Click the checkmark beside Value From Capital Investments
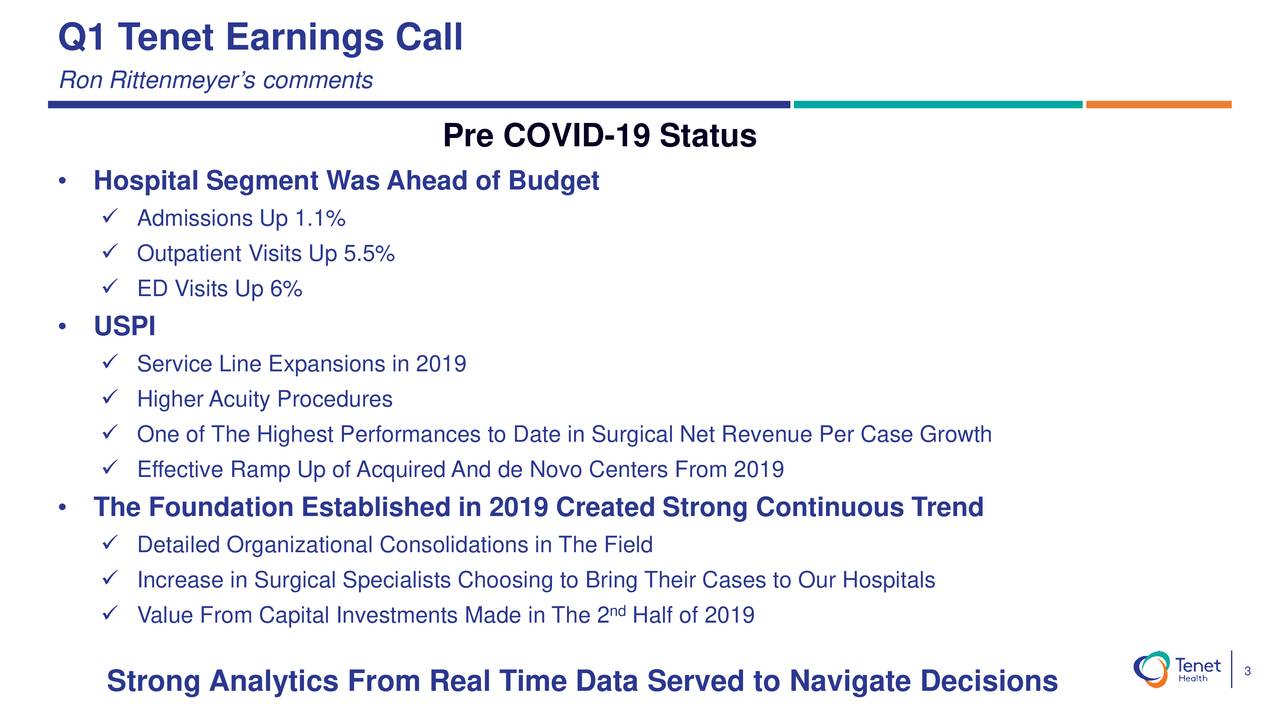1280x719 pixels. pyautogui.click(x=112, y=614)
